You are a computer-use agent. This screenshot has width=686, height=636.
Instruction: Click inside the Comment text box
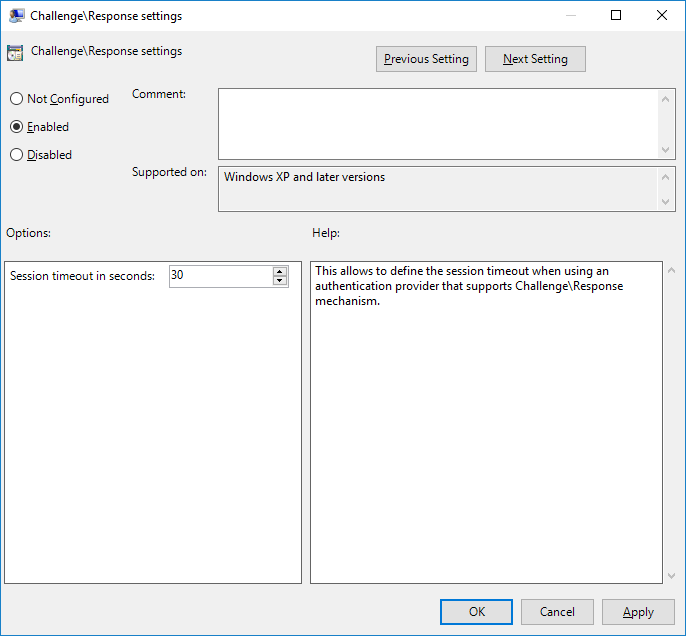pos(438,123)
